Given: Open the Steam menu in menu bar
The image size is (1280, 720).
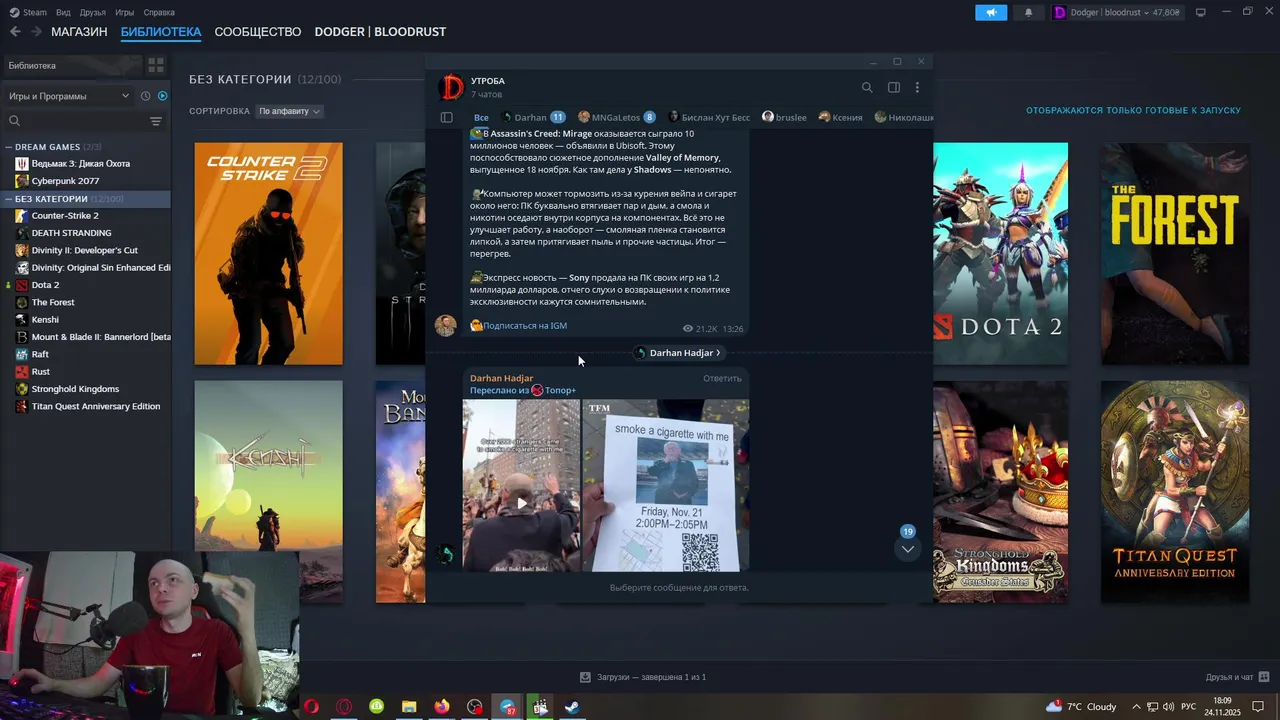Looking at the screenshot, I should [x=28, y=12].
